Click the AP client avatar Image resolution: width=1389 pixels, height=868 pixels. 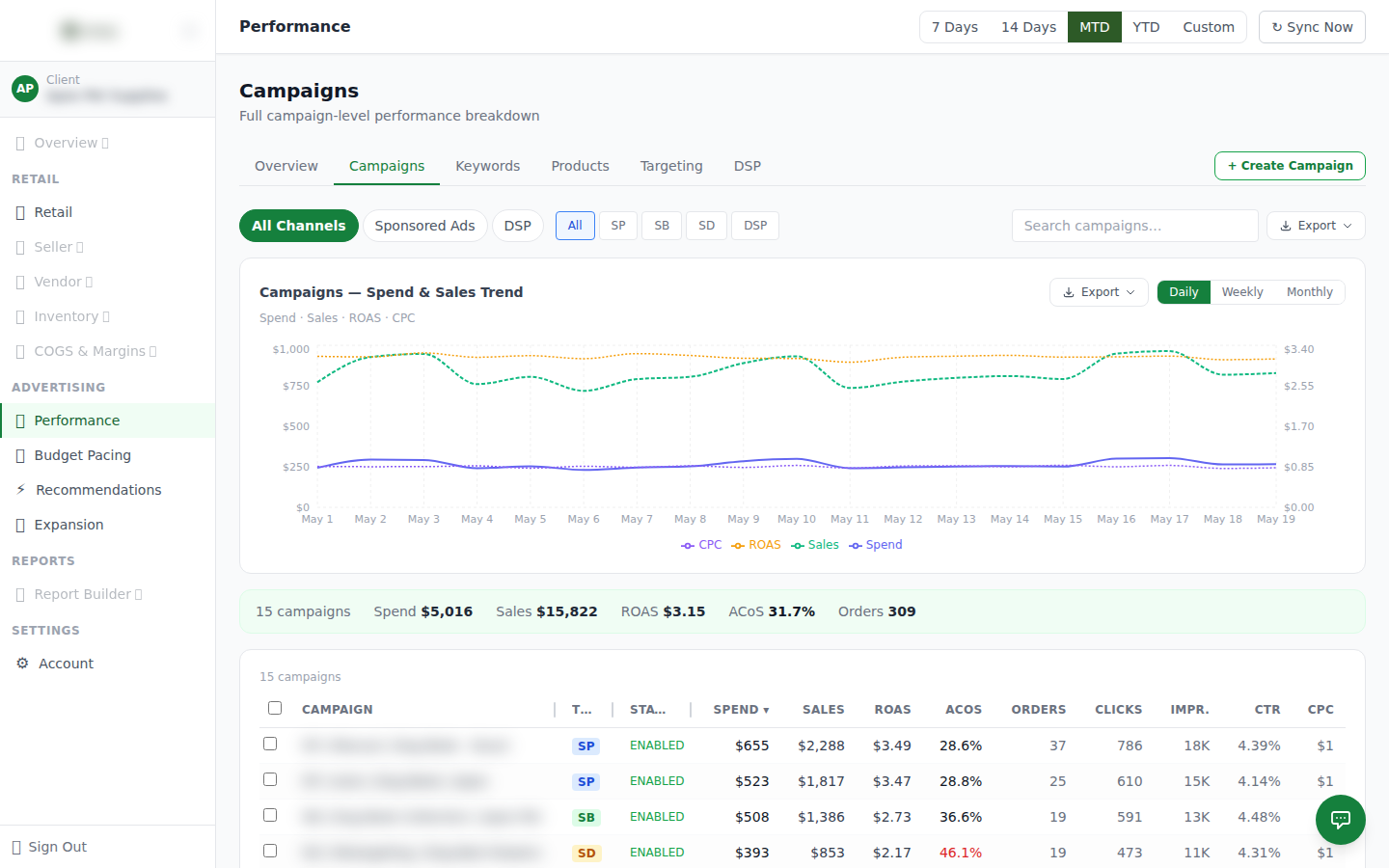25,89
